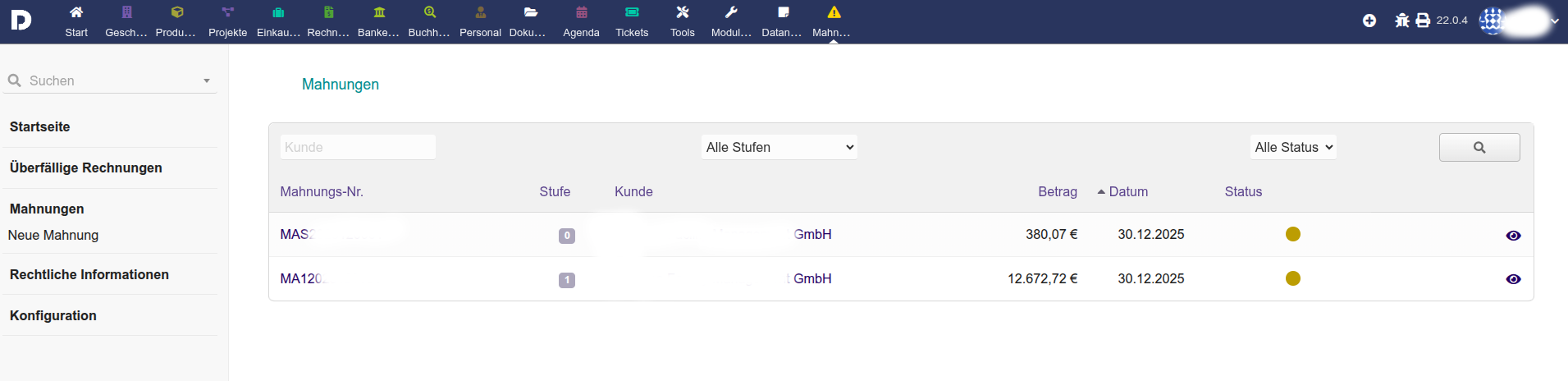Screen dimensions: 1568x381
Task: Open the Tools icon in top bar
Action: (x=682, y=13)
